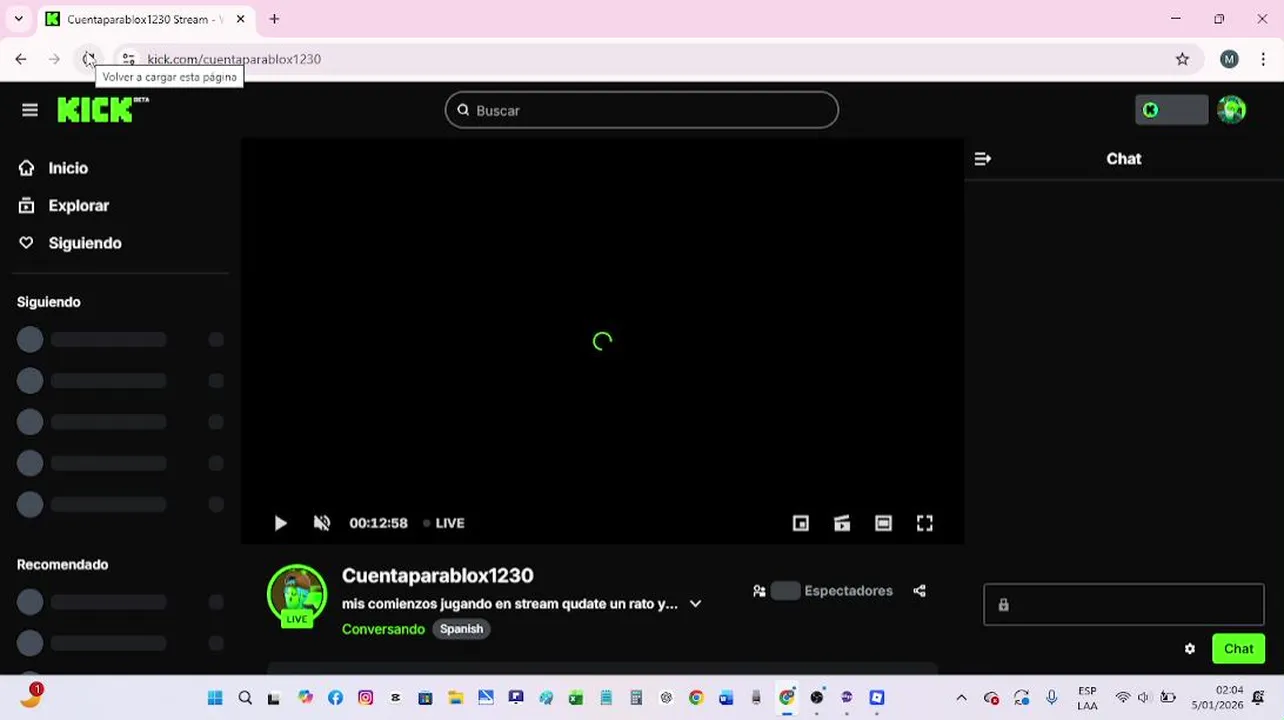The width and height of the screenshot is (1284, 720).
Task: Bookmark this page with the star
Action: tap(1182, 59)
